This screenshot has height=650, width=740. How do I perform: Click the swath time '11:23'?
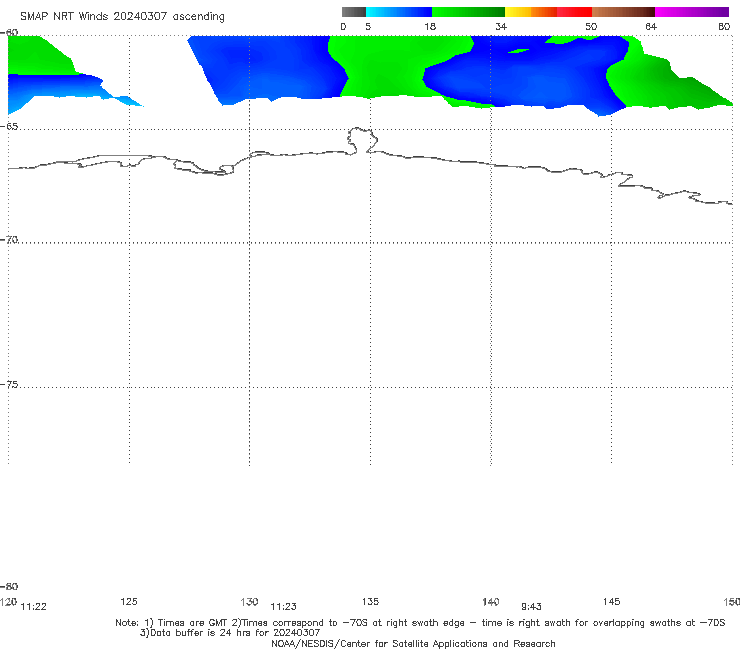click(x=283, y=607)
